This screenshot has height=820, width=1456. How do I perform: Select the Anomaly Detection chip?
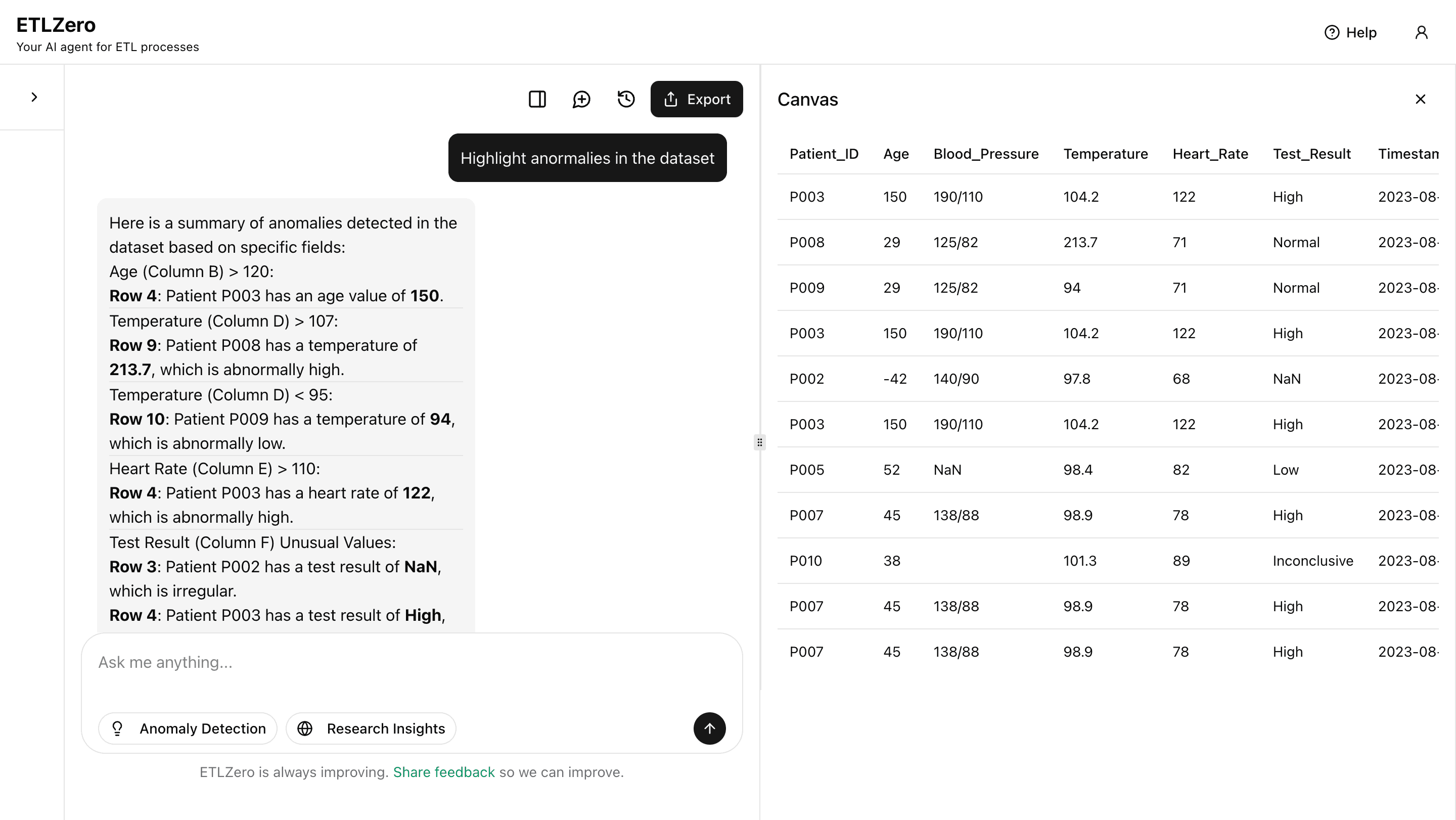(x=188, y=728)
